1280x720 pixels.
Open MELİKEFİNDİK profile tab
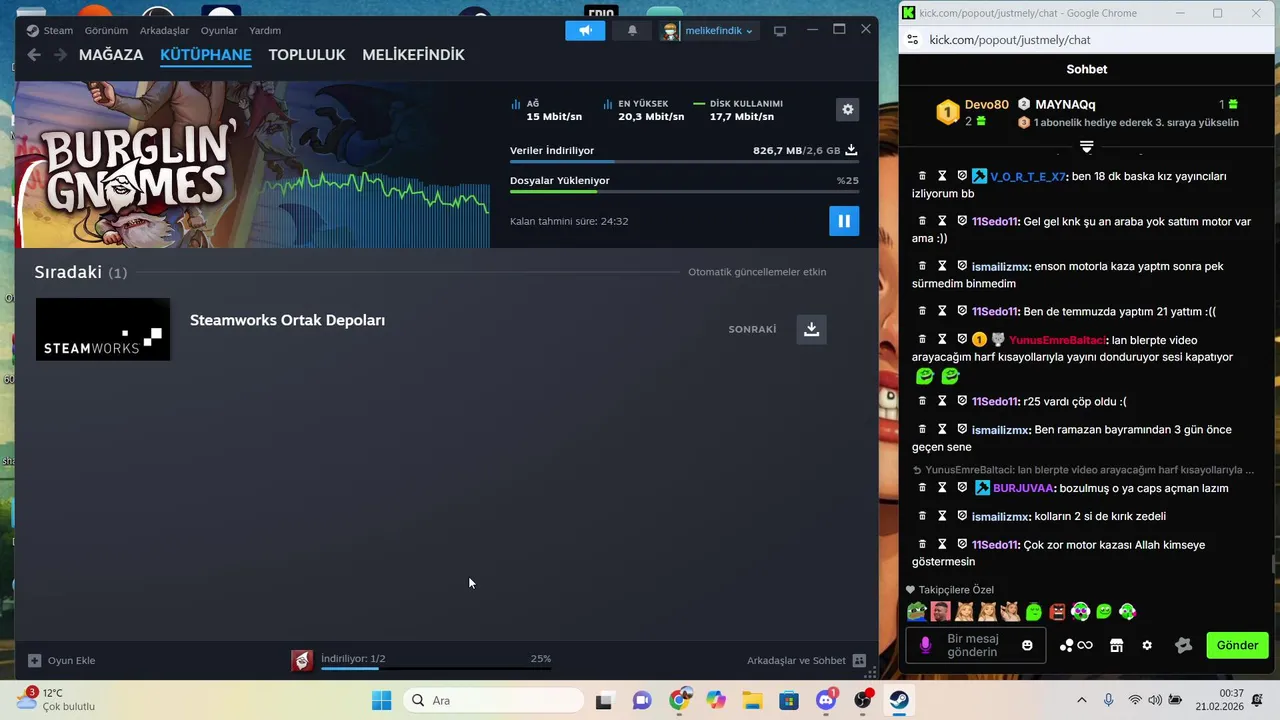coord(413,55)
